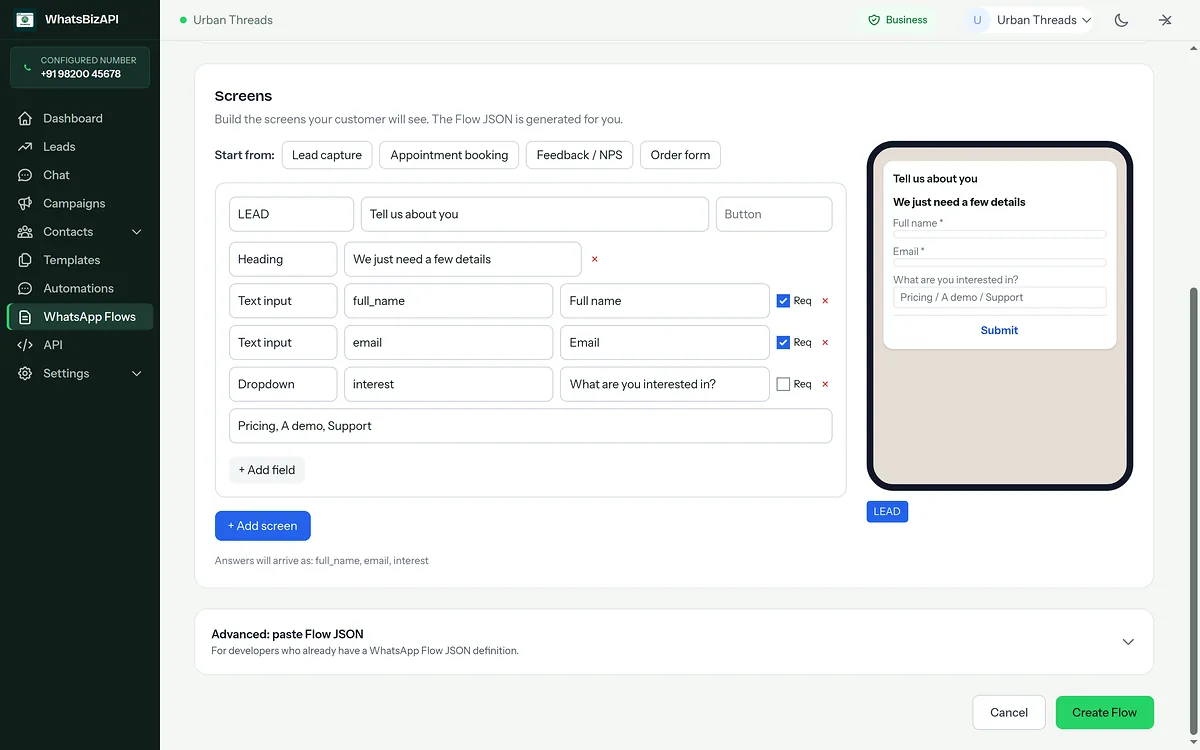Uncheck Req for the Full name field
This screenshot has height=750, width=1200.
[x=783, y=301]
